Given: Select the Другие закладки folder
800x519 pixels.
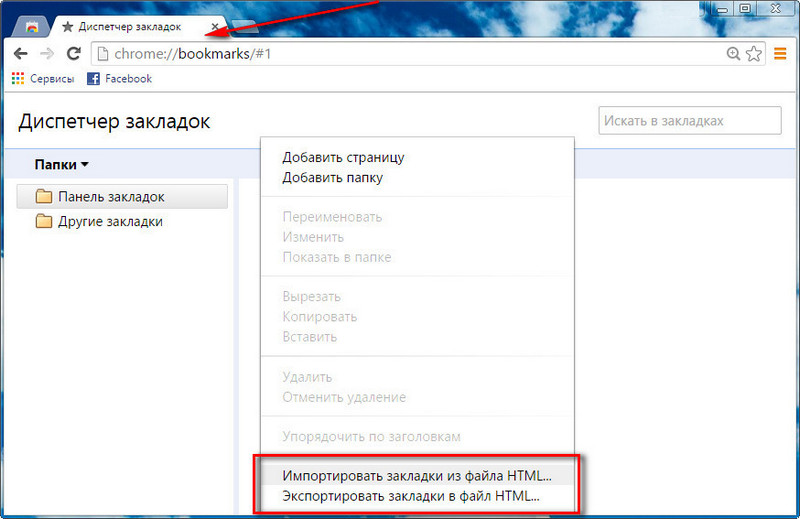Looking at the screenshot, I should [x=109, y=222].
